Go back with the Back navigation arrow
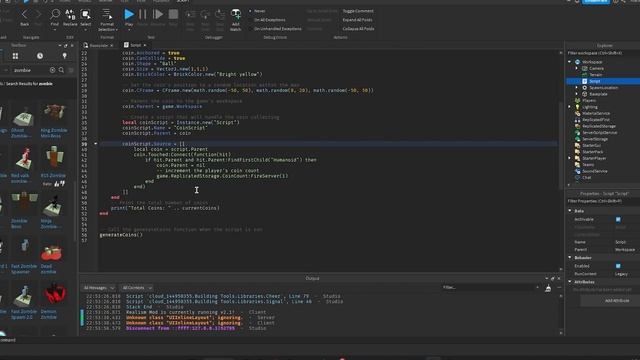 coord(24,15)
